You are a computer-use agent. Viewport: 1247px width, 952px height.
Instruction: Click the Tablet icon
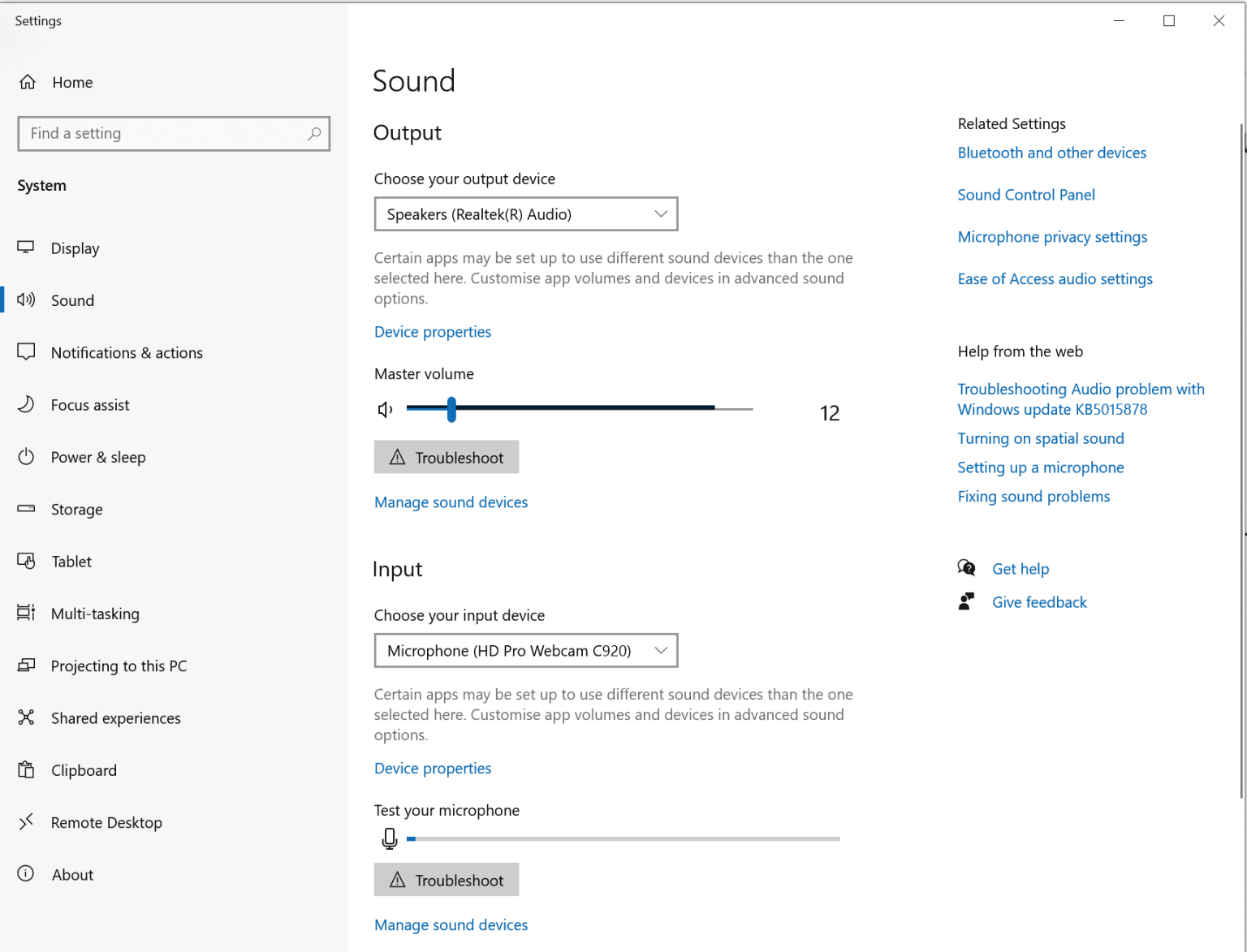pos(27,561)
